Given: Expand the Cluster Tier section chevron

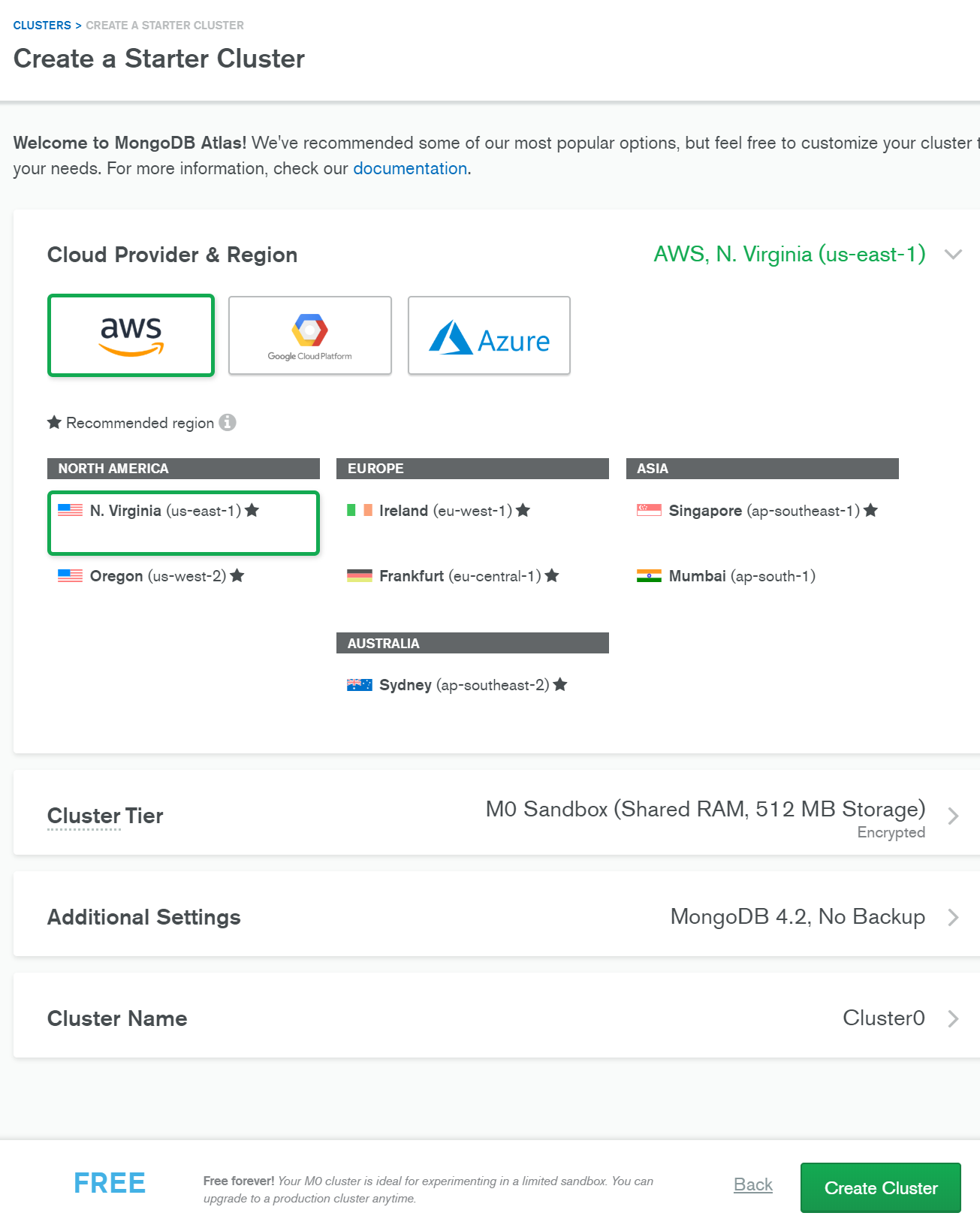Looking at the screenshot, I should (953, 816).
